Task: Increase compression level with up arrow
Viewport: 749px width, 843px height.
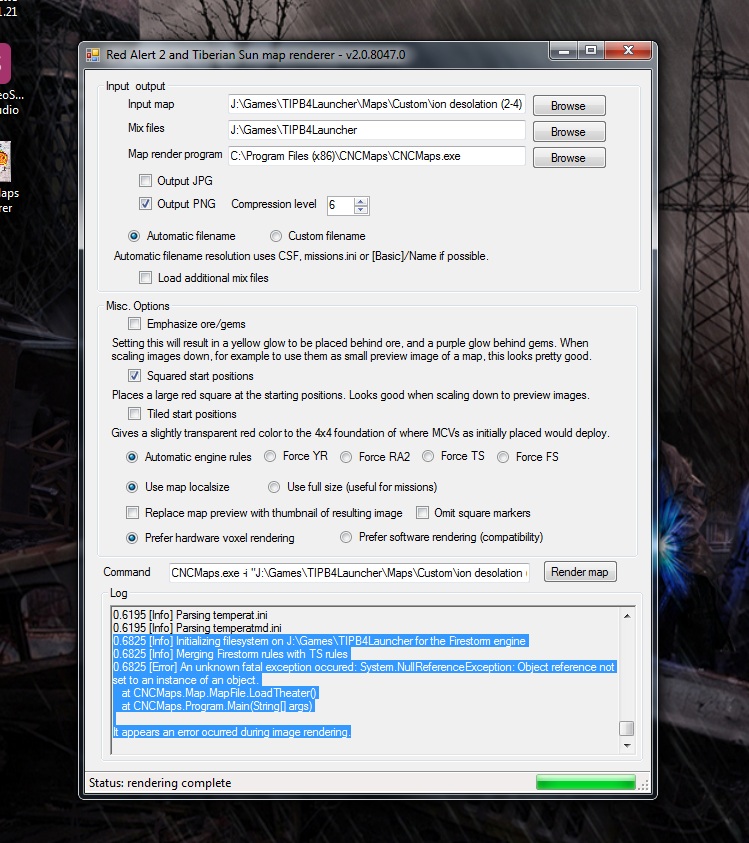Action: pyautogui.click(x=361, y=200)
